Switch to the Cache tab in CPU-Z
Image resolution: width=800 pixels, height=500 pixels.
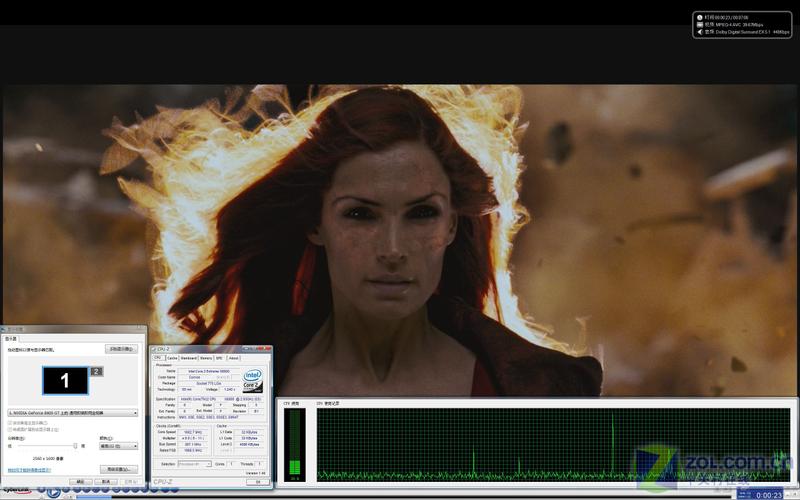[x=172, y=358]
